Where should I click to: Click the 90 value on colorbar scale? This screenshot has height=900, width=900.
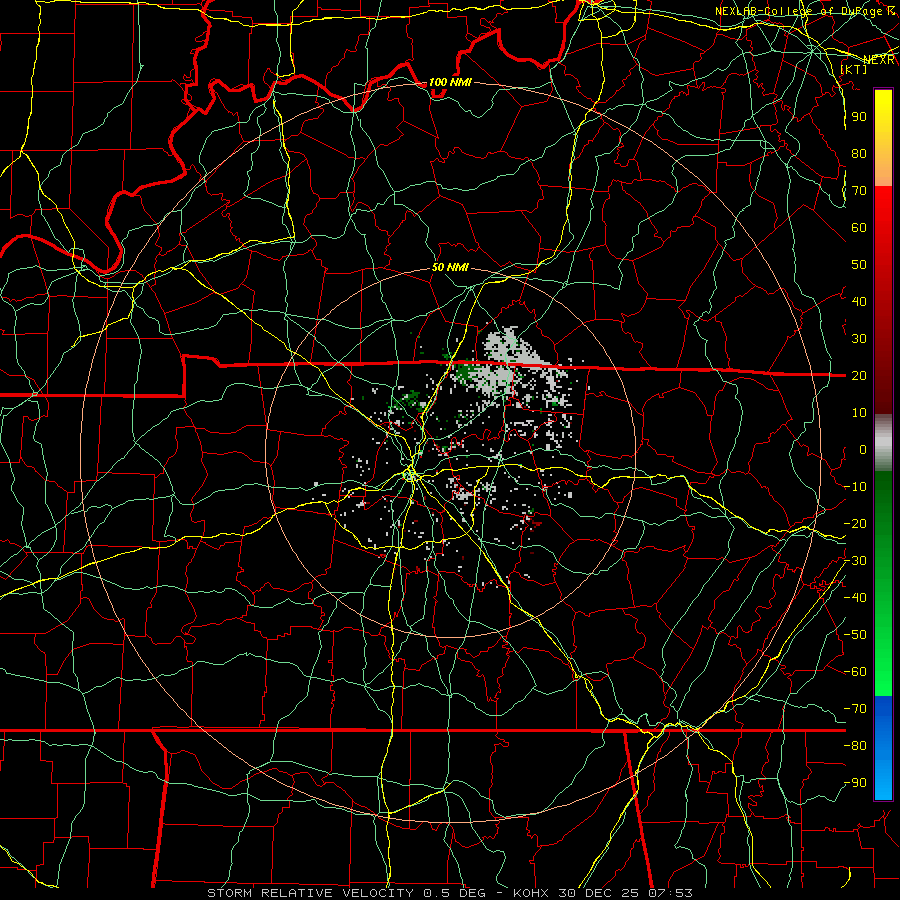[859, 117]
